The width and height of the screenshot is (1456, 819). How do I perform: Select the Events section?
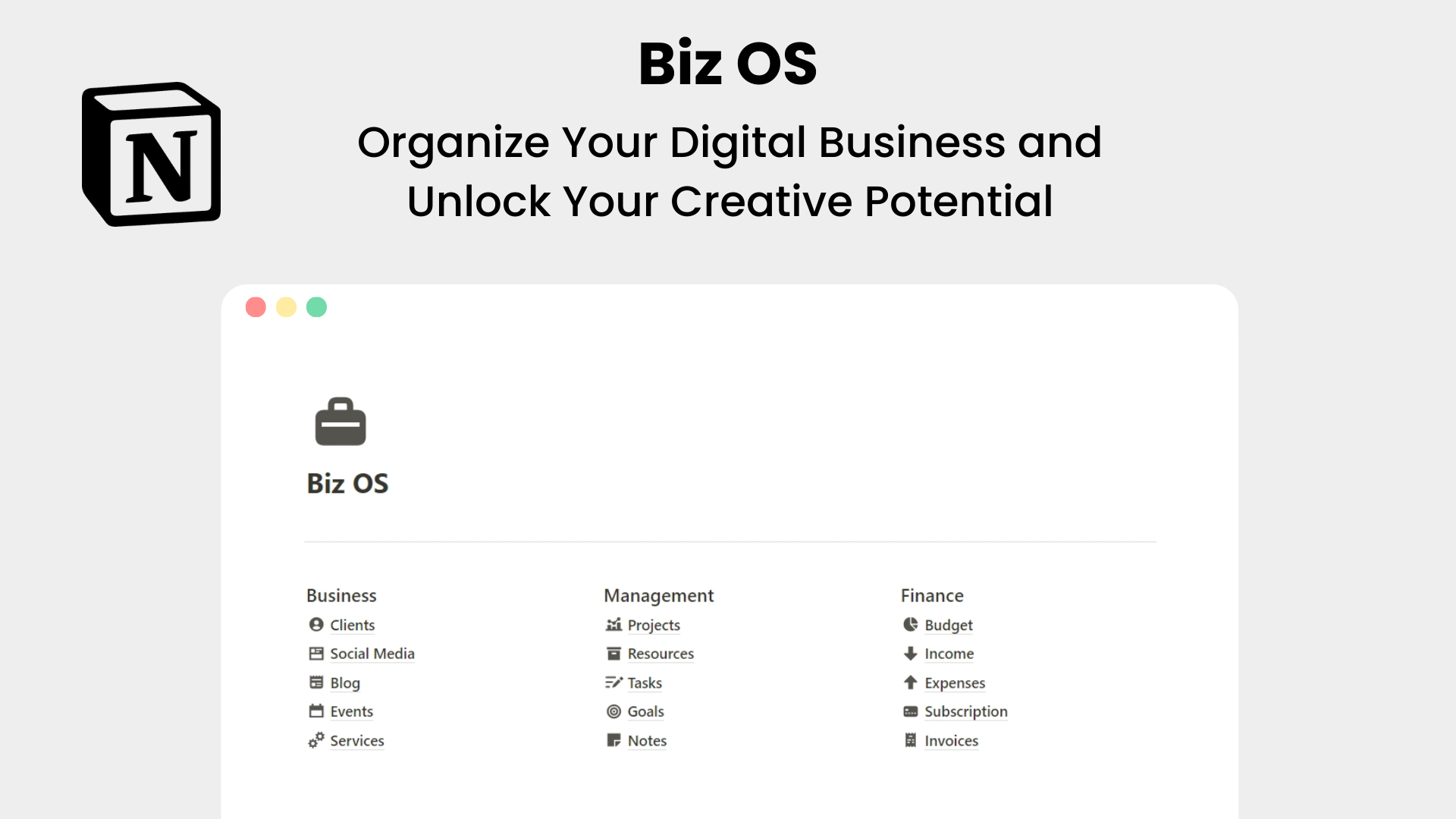351,711
